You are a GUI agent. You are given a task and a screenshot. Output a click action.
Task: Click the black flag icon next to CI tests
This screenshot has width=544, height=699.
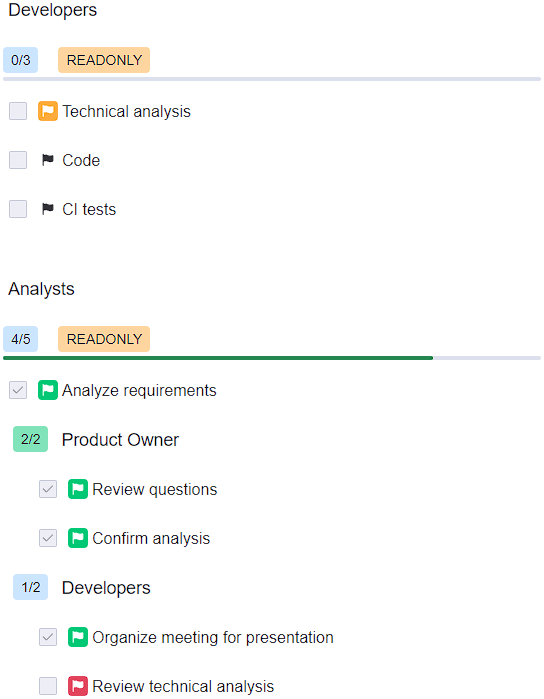pos(48,209)
